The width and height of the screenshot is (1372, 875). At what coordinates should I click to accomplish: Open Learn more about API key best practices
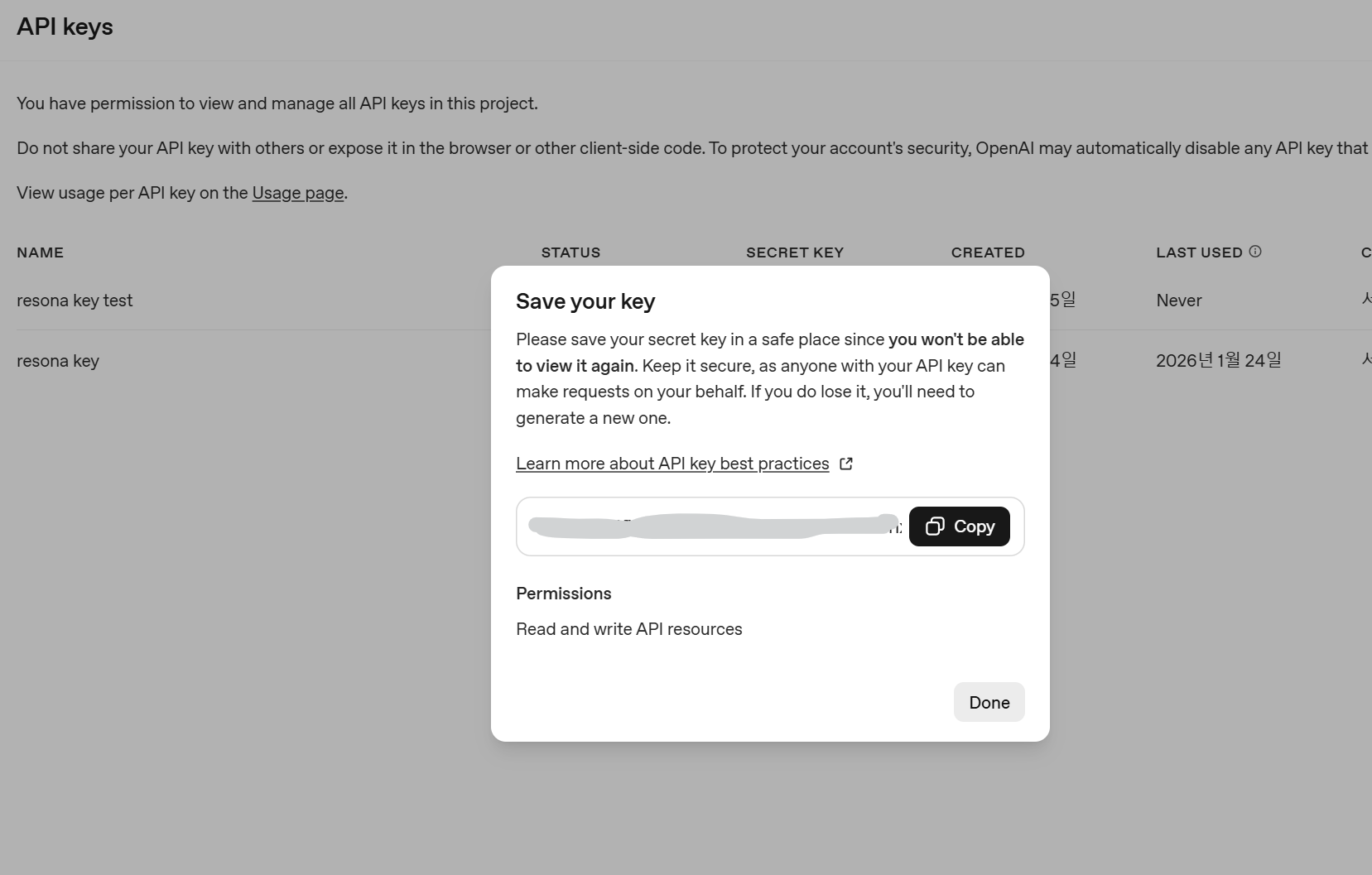pyautogui.click(x=672, y=464)
